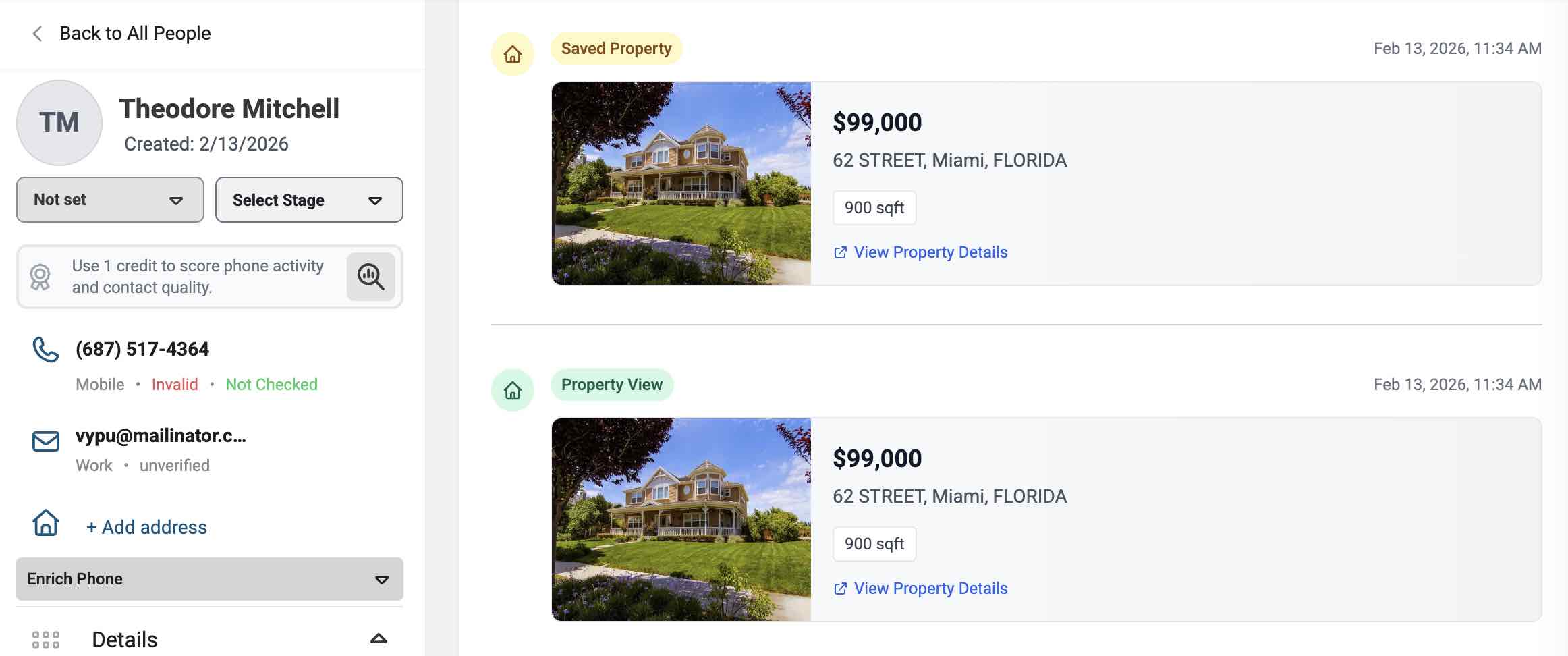Screen dimensions: 1568x656
Task: Open the Select Stage dropdown
Action: (309, 200)
